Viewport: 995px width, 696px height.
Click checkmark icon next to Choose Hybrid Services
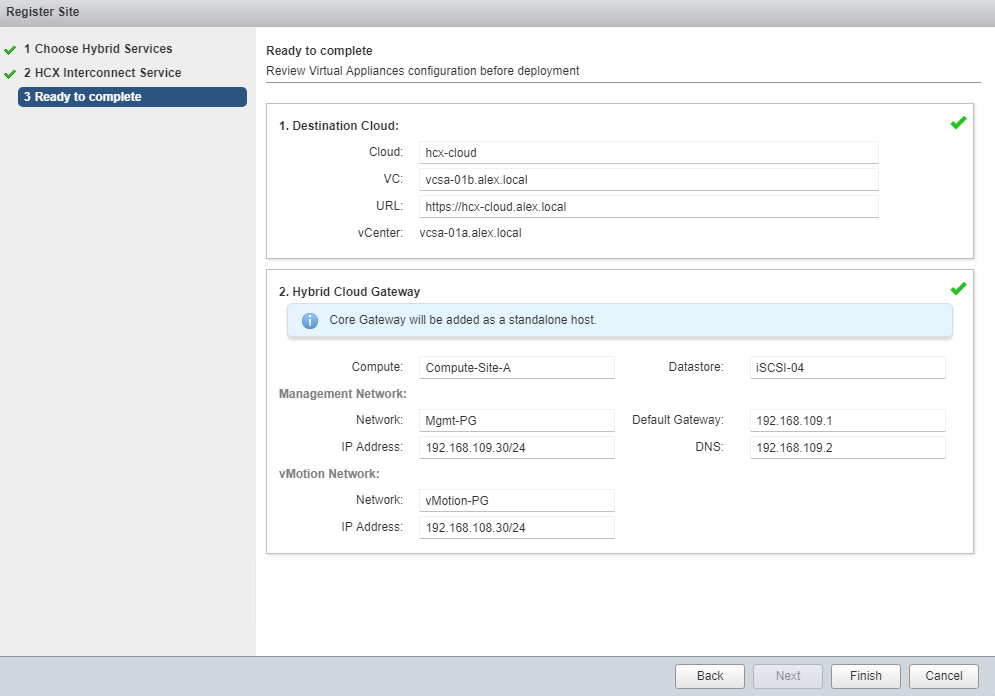pos(10,49)
